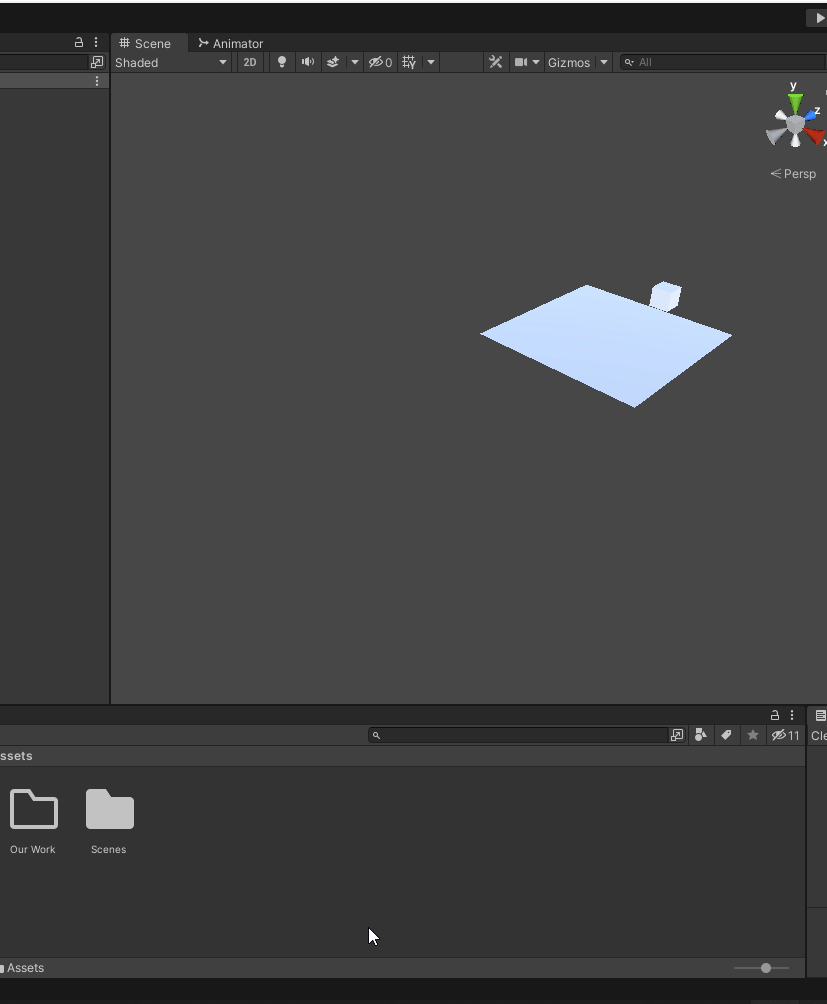The height and width of the screenshot is (1004, 827).
Task: Open the Gizmos dropdown arrow
Action: click(604, 62)
